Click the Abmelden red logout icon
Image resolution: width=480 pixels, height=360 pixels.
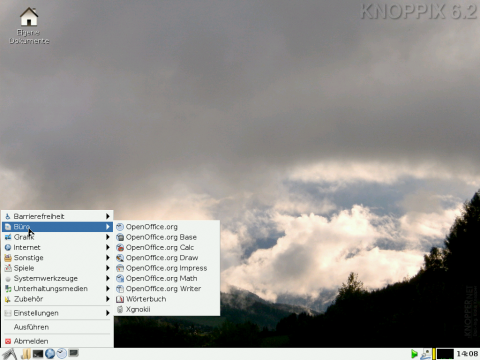coord(8,341)
